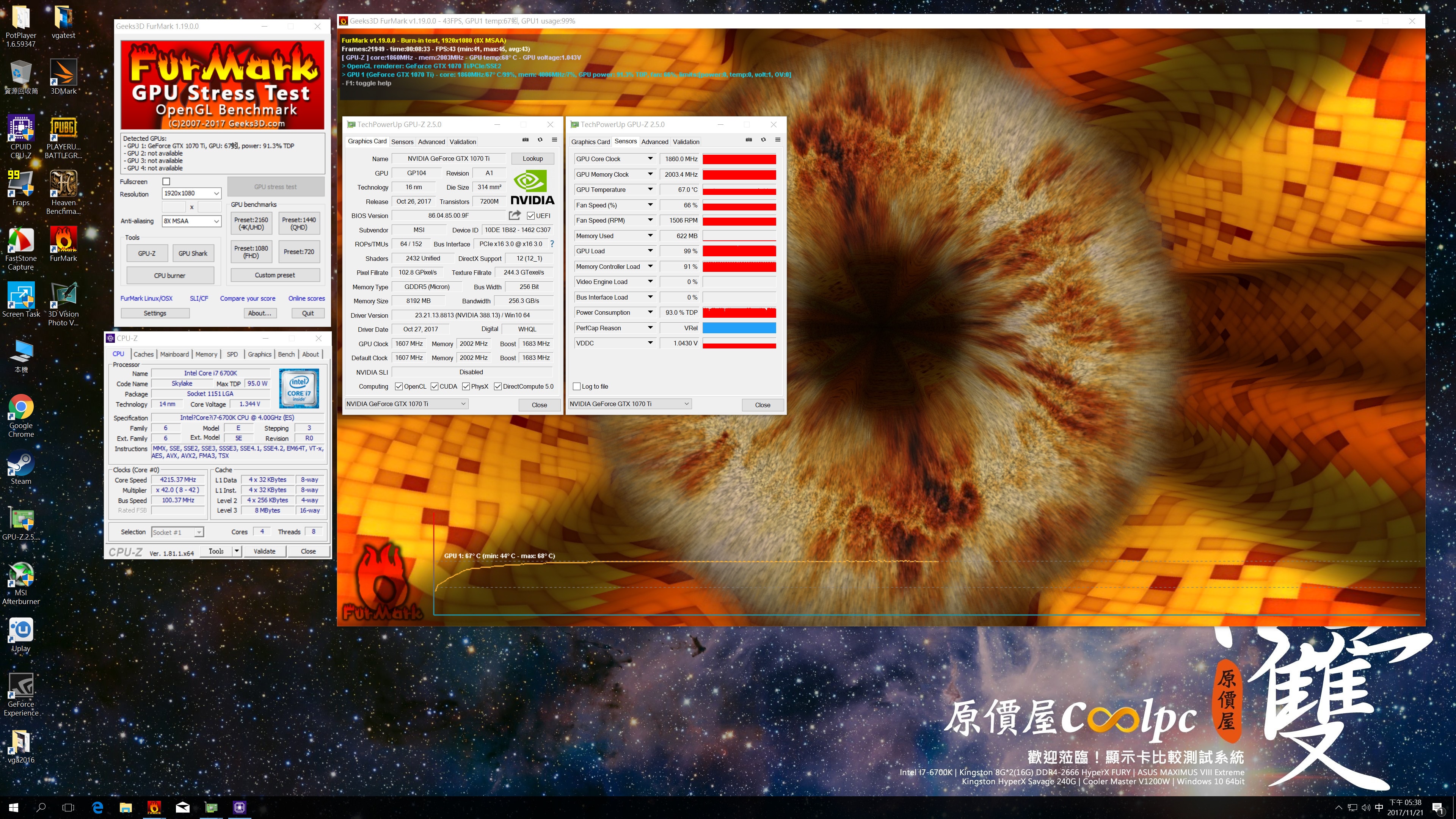Image resolution: width=1456 pixels, height=819 pixels.
Task: Launch the Uplay desktop shortcut
Action: (21, 635)
